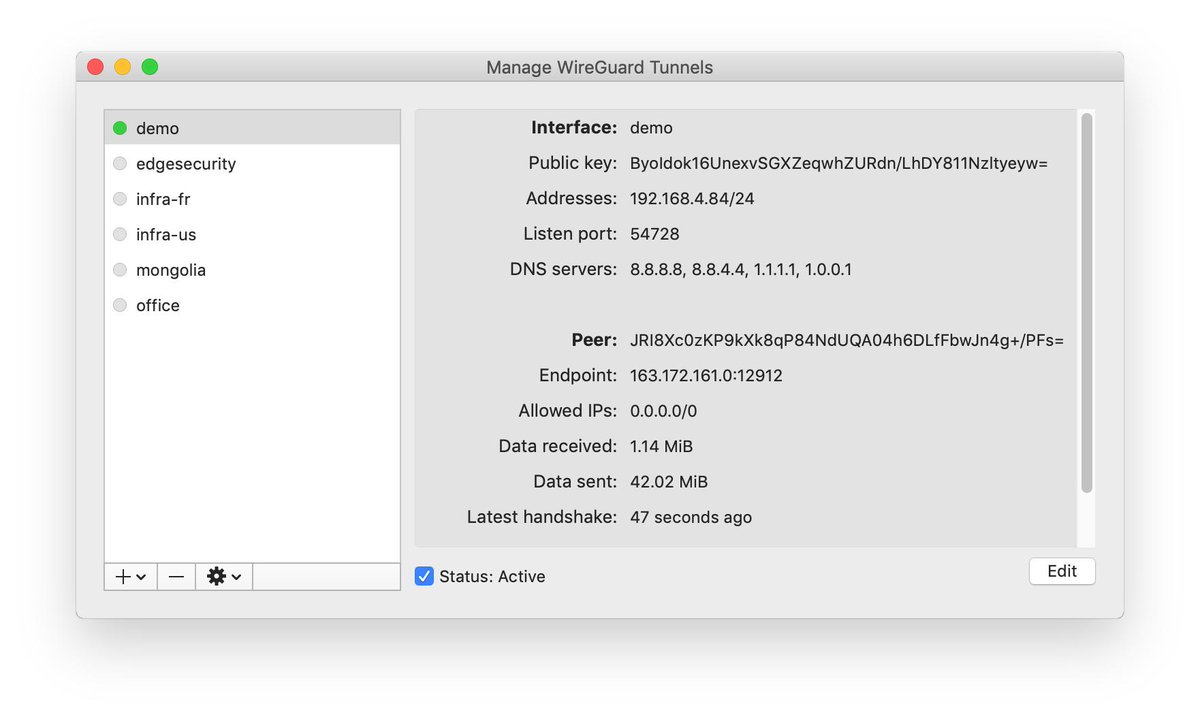1200x719 pixels.
Task: Click the gray status dot beside office
Action: 120,306
